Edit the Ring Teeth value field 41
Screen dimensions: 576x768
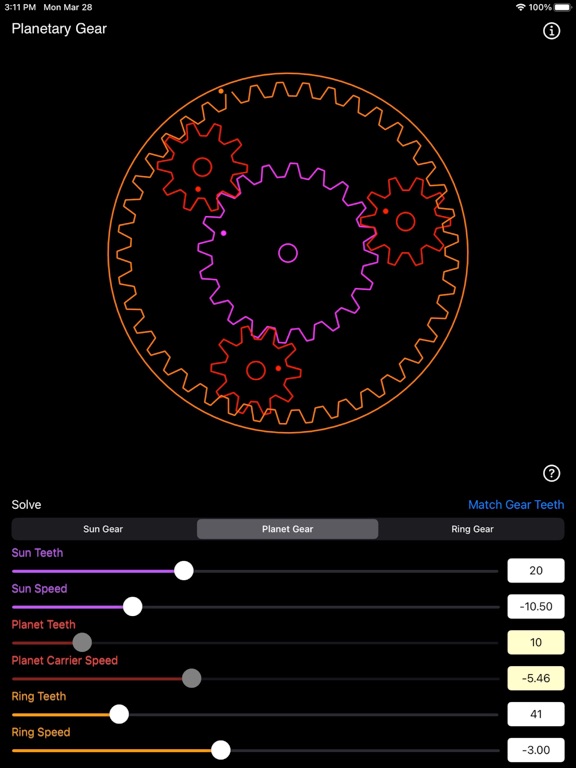point(536,714)
